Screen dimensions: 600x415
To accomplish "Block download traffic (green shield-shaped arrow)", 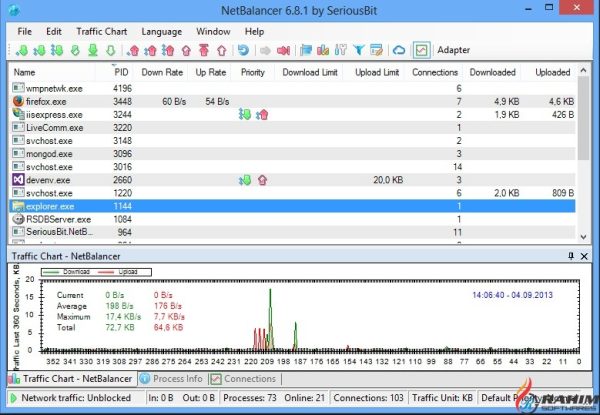I will click(75, 50).
